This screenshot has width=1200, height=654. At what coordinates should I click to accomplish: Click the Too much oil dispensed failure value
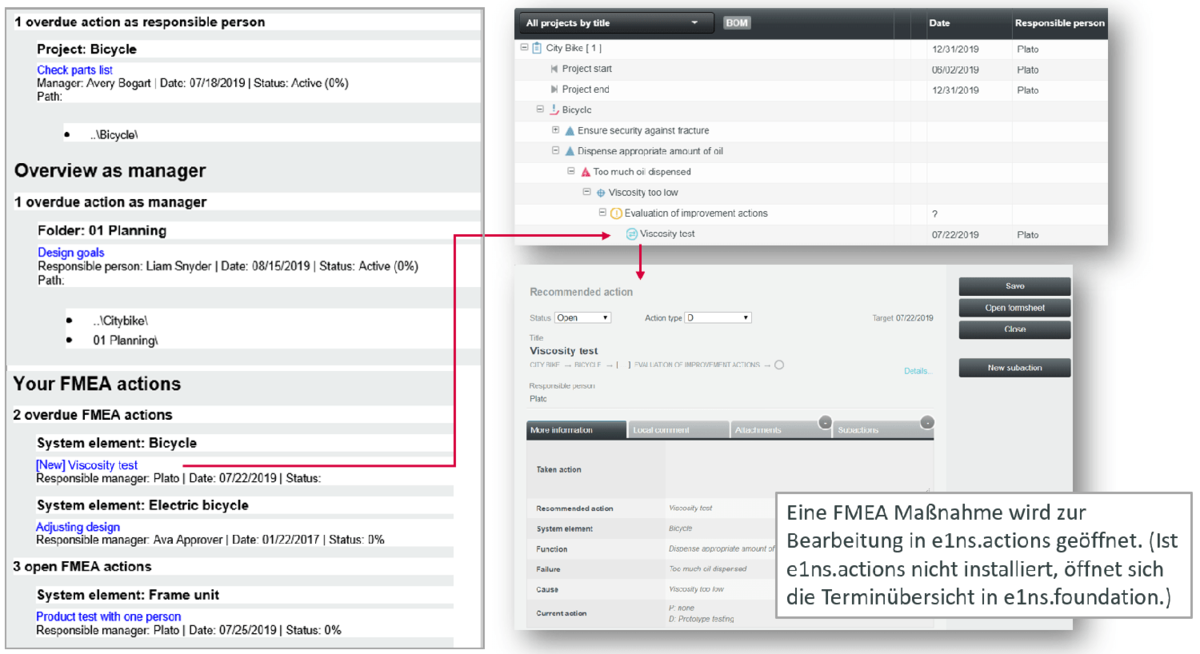coord(708,569)
